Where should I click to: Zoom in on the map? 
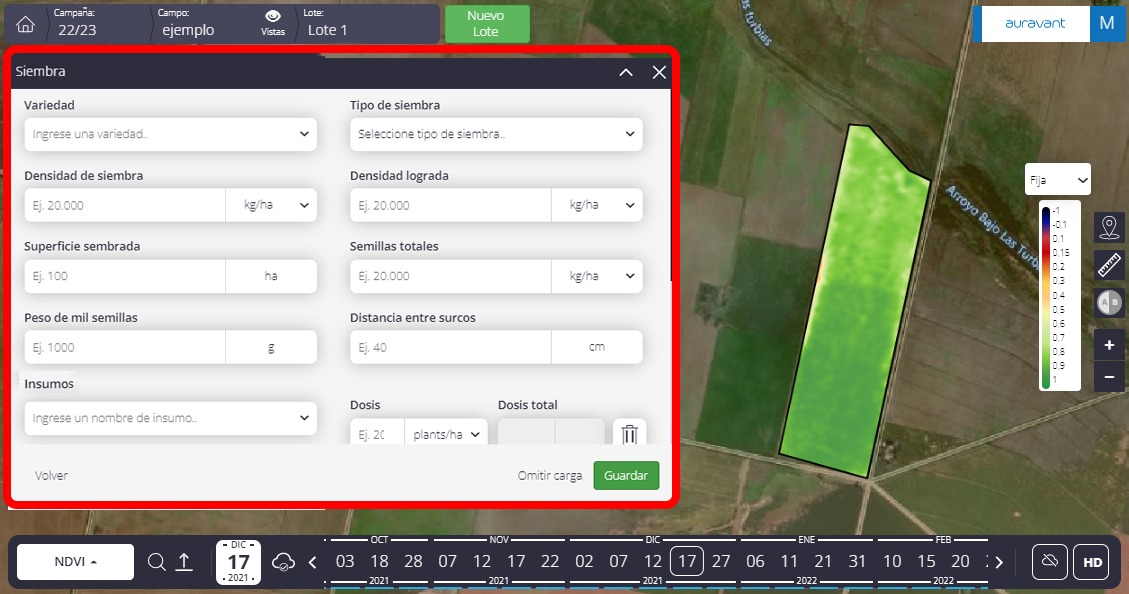pos(1110,346)
